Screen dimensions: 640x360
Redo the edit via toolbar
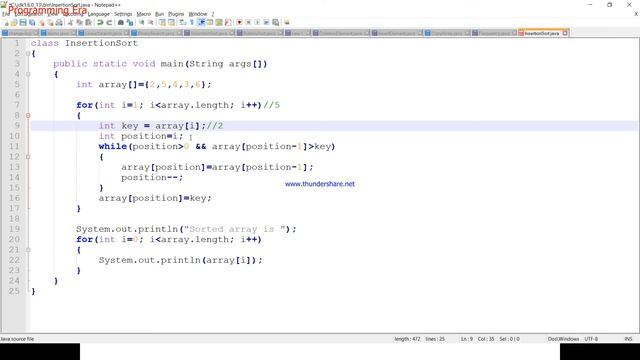pyautogui.click(x=109, y=22)
